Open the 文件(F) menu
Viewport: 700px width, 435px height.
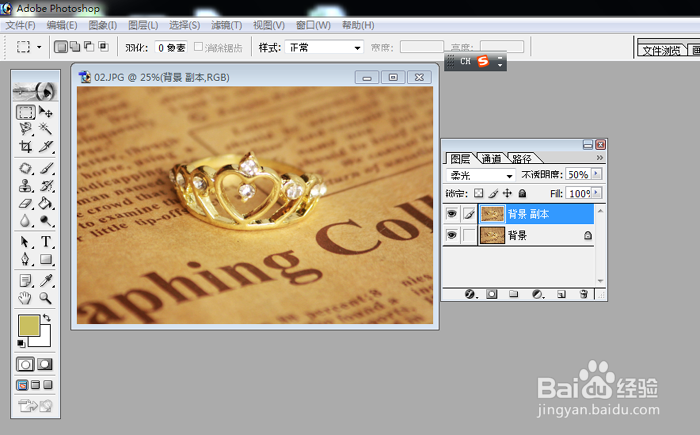(21, 25)
